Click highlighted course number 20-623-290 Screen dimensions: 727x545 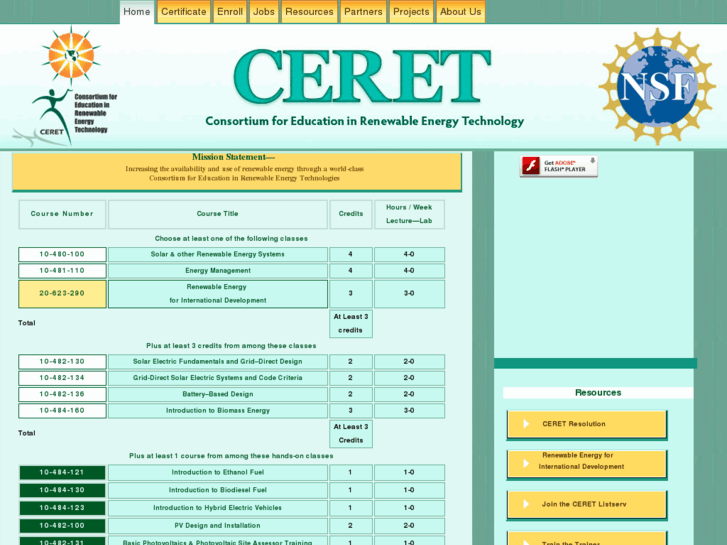pyautogui.click(x=62, y=294)
